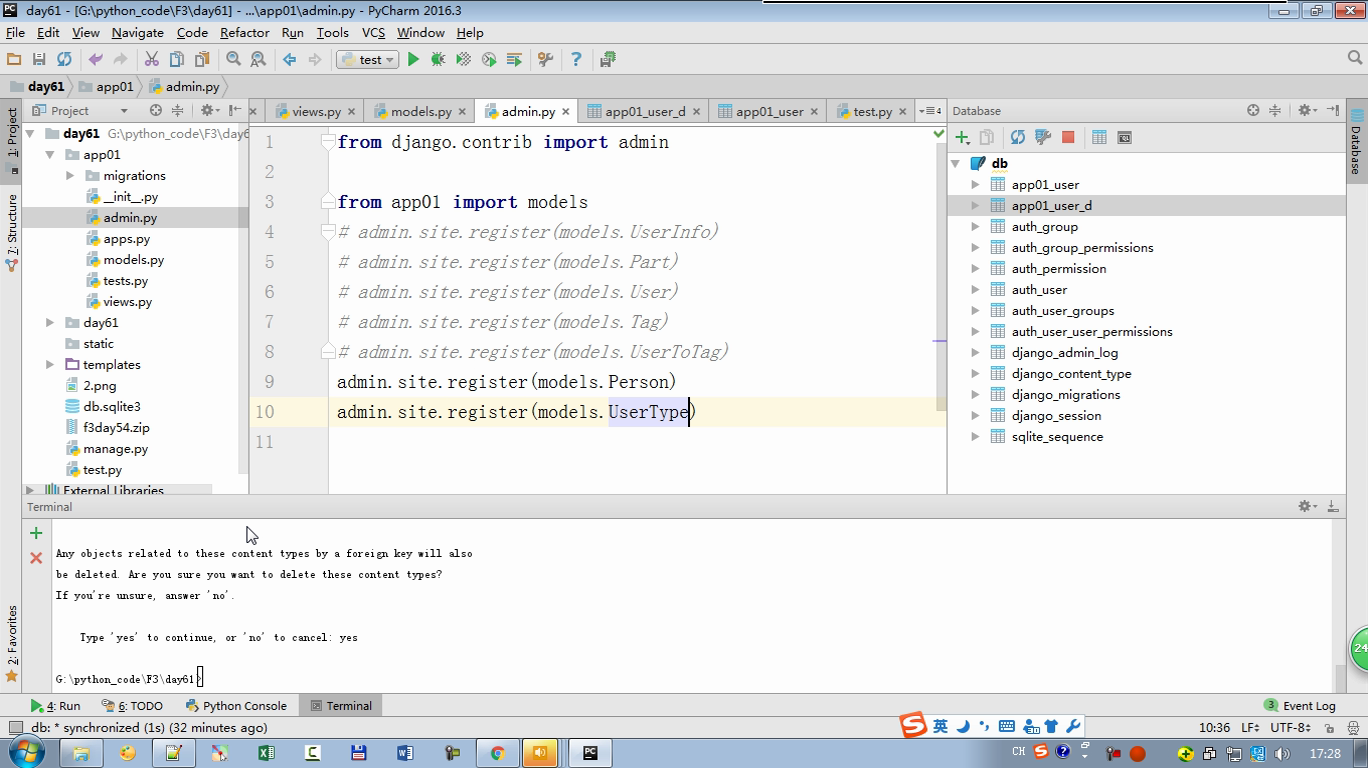The height and width of the screenshot is (768, 1368).
Task: Open the Project panel gear settings
Action: click(x=208, y=110)
